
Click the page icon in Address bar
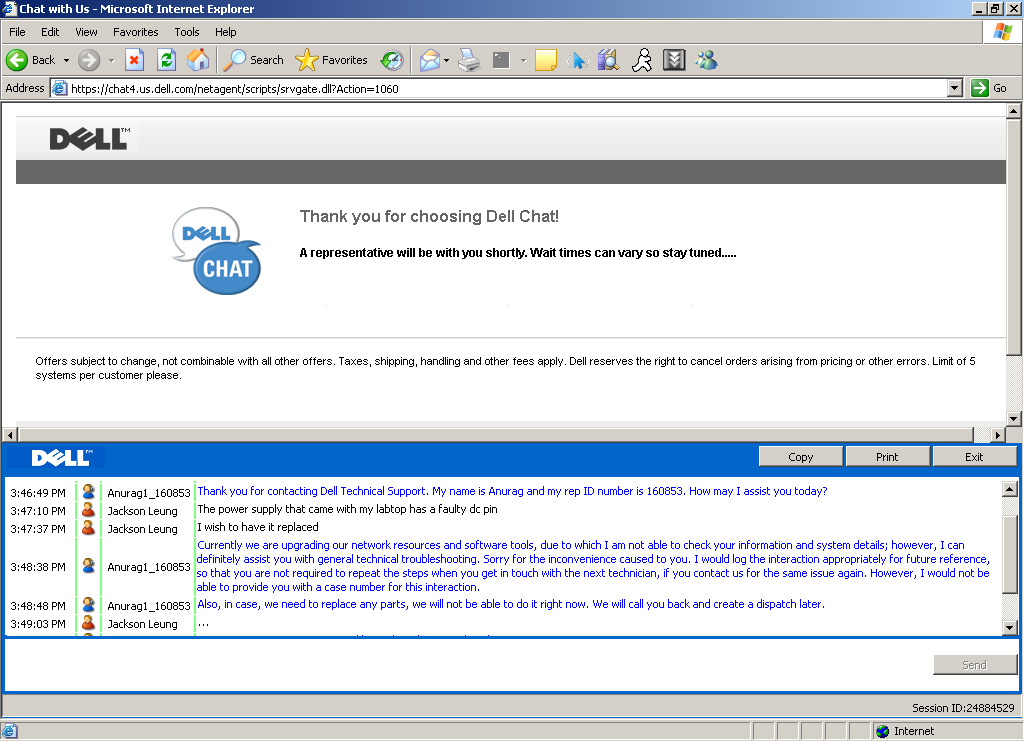pos(59,88)
